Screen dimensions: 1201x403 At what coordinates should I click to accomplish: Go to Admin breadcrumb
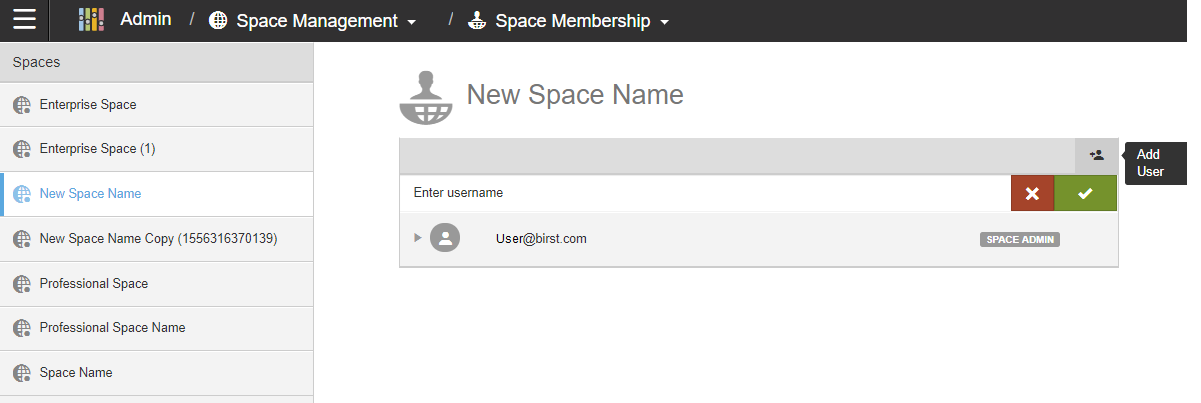point(146,20)
